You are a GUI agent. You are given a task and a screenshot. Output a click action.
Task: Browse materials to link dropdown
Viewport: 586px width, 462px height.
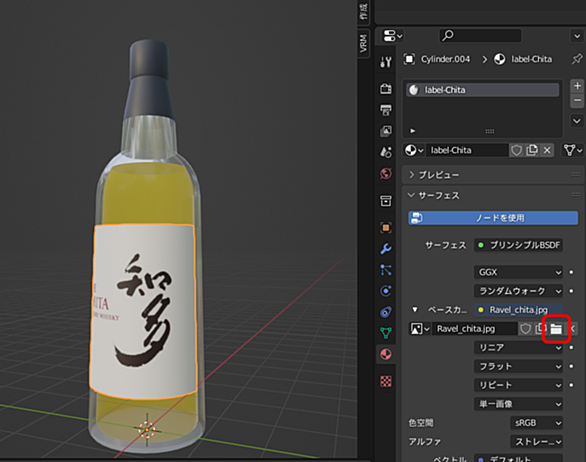point(414,150)
